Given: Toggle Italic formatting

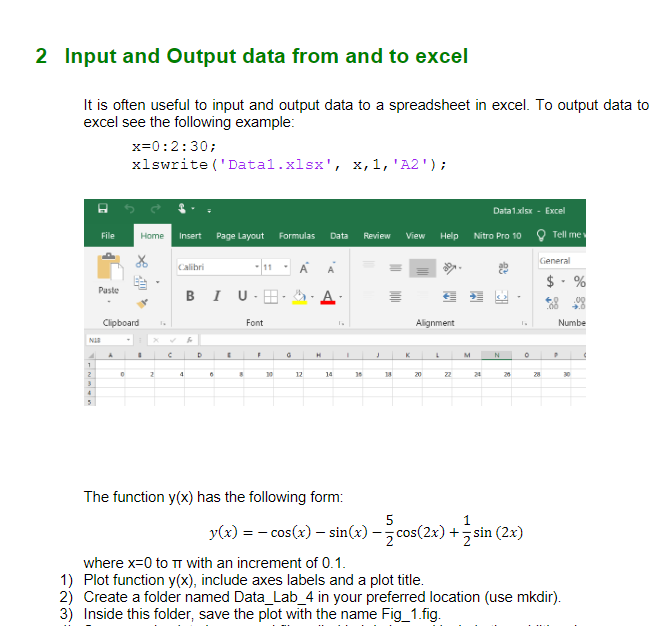Looking at the screenshot, I should coord(217,296).
